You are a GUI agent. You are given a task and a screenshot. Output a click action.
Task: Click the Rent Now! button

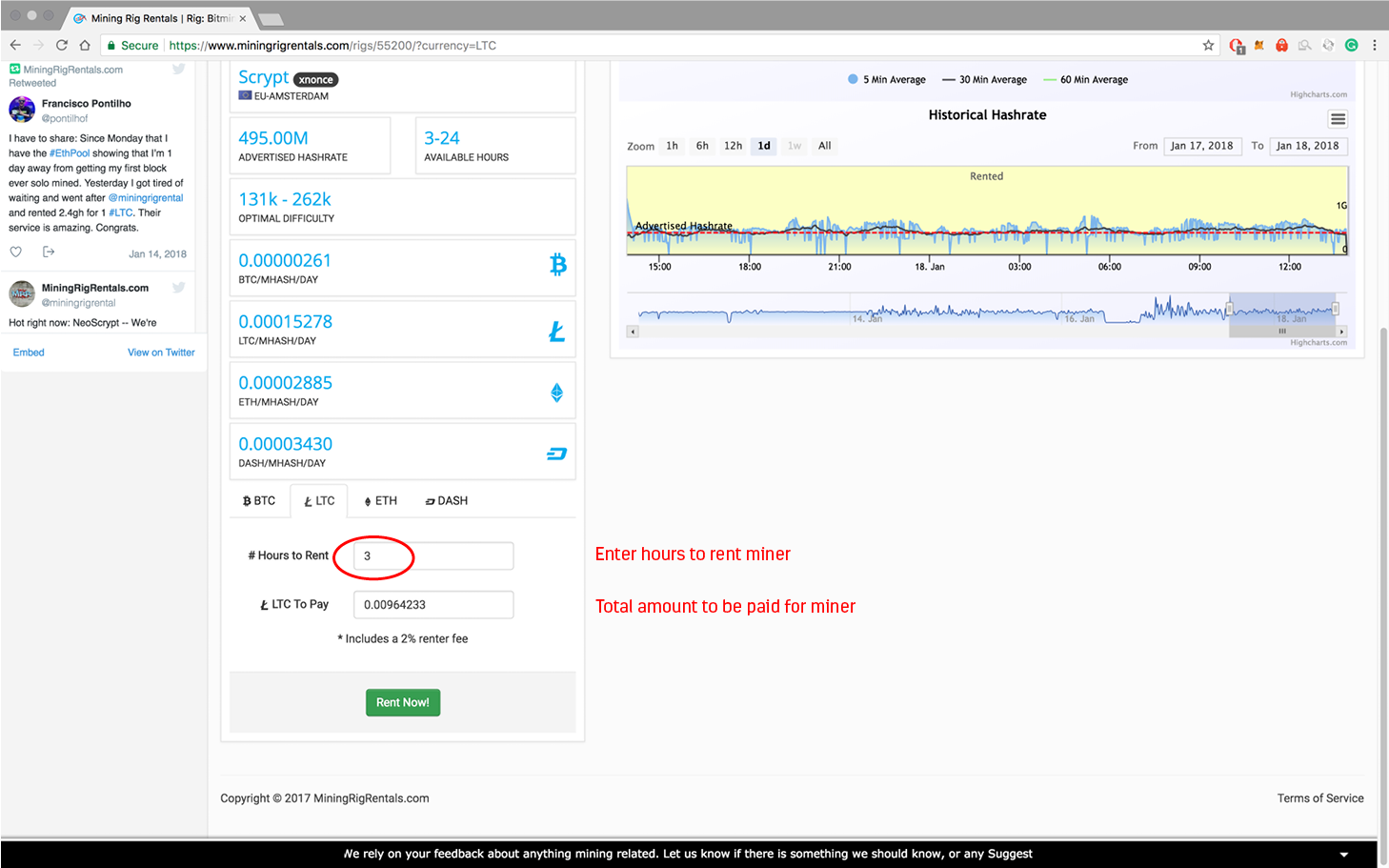coord(403,702)
